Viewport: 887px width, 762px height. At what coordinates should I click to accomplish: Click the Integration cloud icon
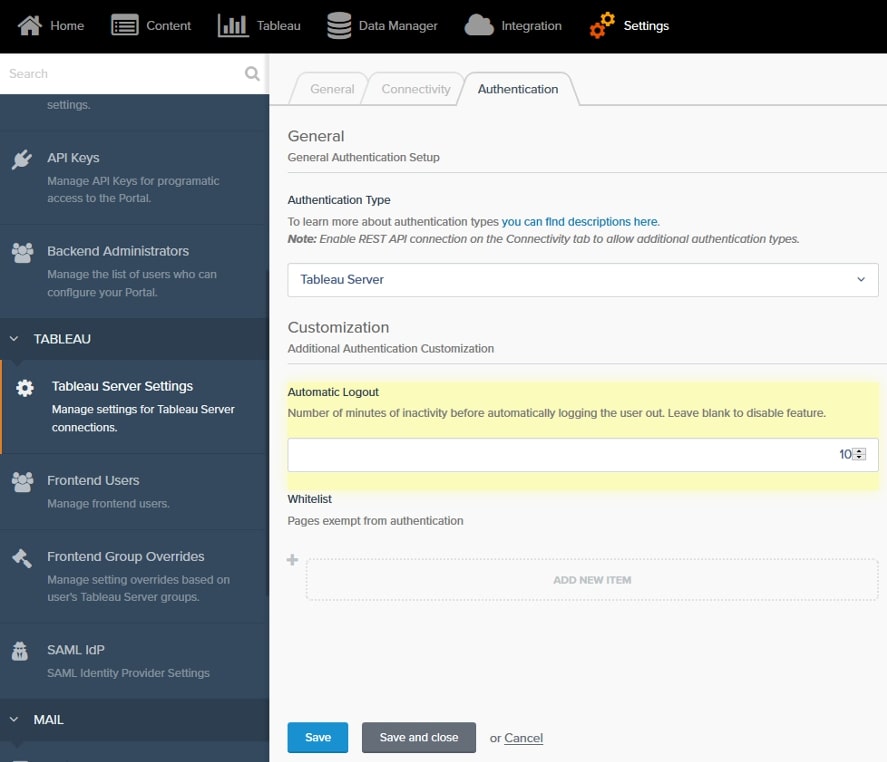(479, 25)
